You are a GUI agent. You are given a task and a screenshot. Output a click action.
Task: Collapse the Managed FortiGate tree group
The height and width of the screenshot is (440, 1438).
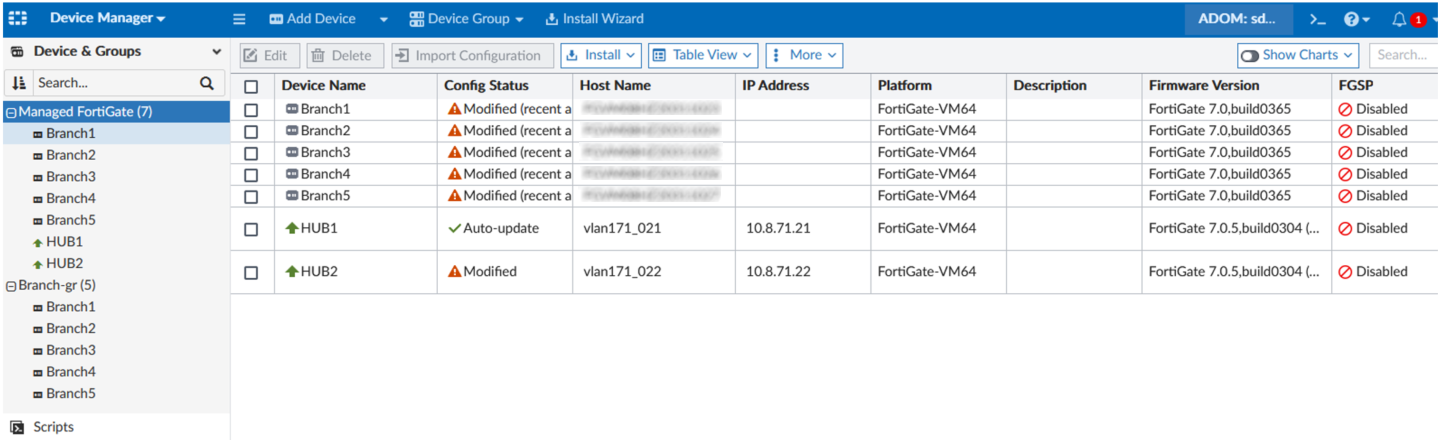[11, 112]
